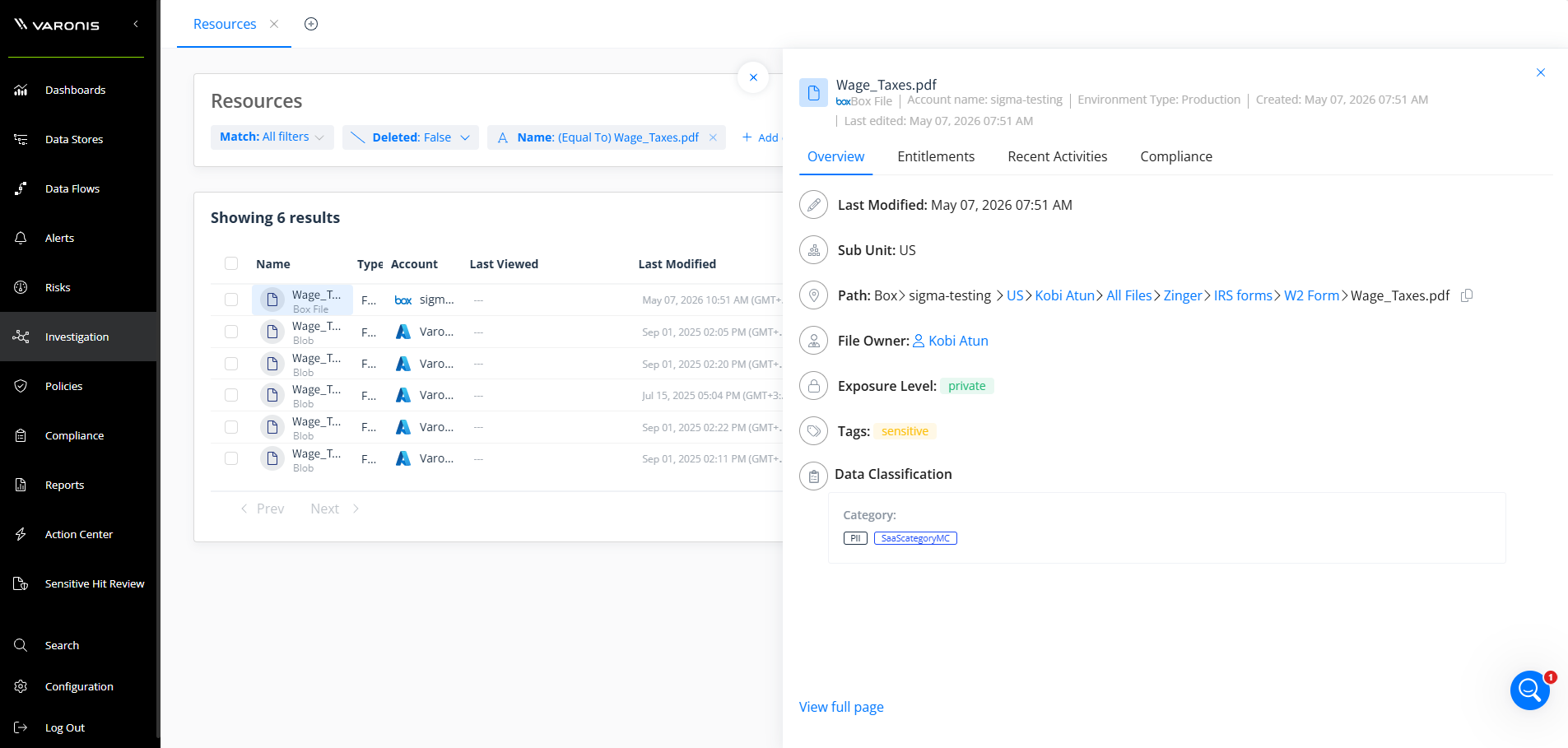Open Dashboards from the sidebar
This screenshot has width=1568, height=748.
76,90
